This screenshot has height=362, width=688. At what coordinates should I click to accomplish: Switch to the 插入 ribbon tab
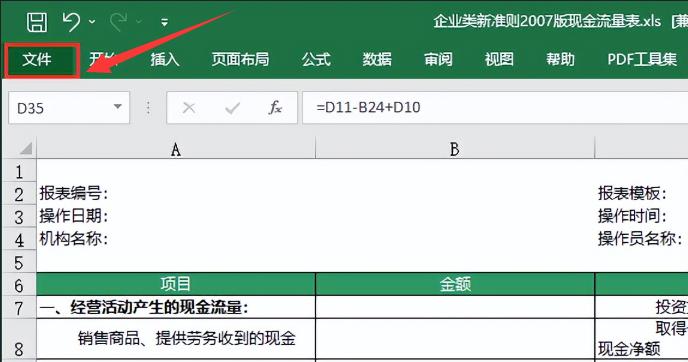pyautogui.click(x=165, y=59)
